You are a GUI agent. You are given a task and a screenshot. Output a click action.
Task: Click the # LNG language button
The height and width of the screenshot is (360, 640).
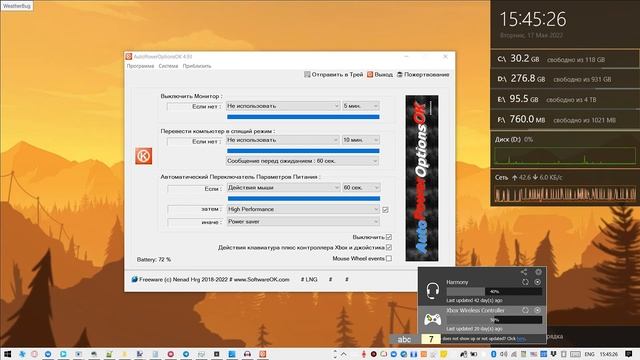309,280
